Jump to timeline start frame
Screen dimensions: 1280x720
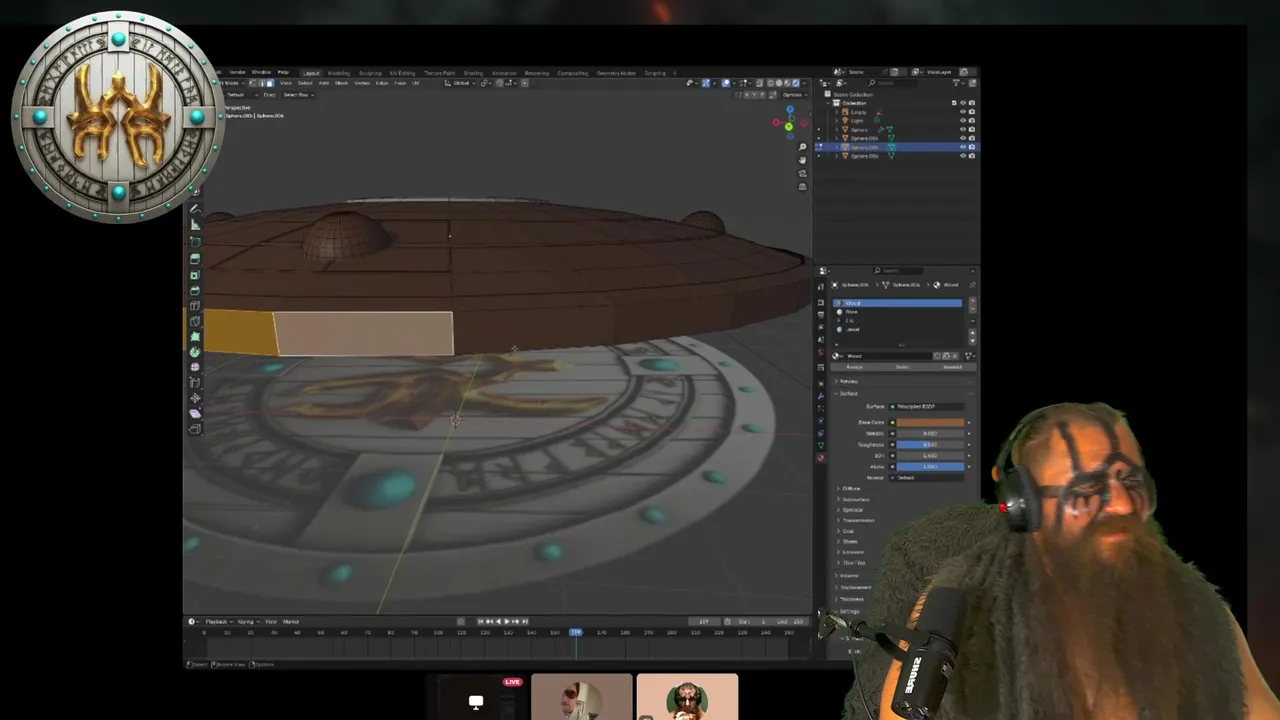pyautogui.click(x=481, y=621)
